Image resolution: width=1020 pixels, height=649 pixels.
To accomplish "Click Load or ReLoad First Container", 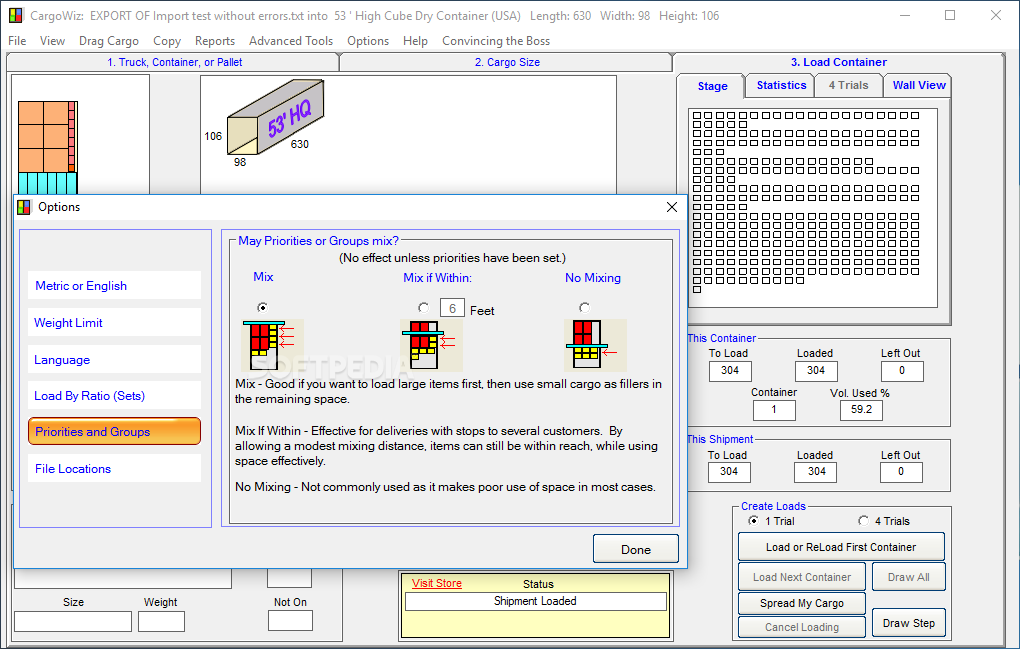I will [x=840, y=547].
